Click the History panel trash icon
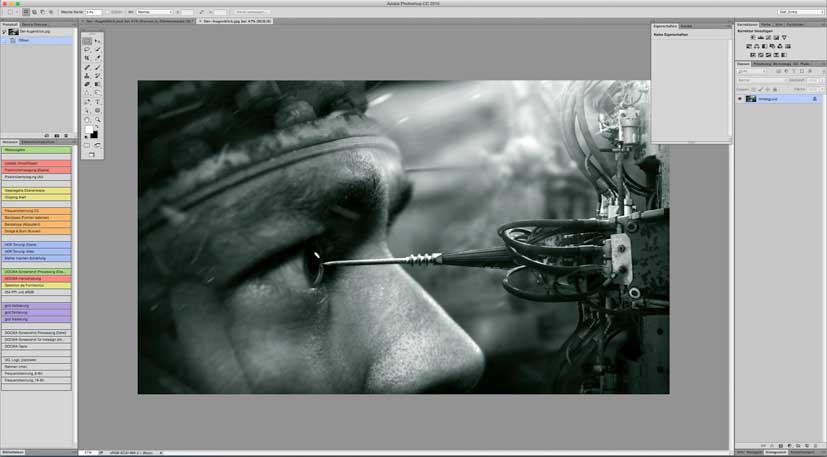 (x=66, y=136)
